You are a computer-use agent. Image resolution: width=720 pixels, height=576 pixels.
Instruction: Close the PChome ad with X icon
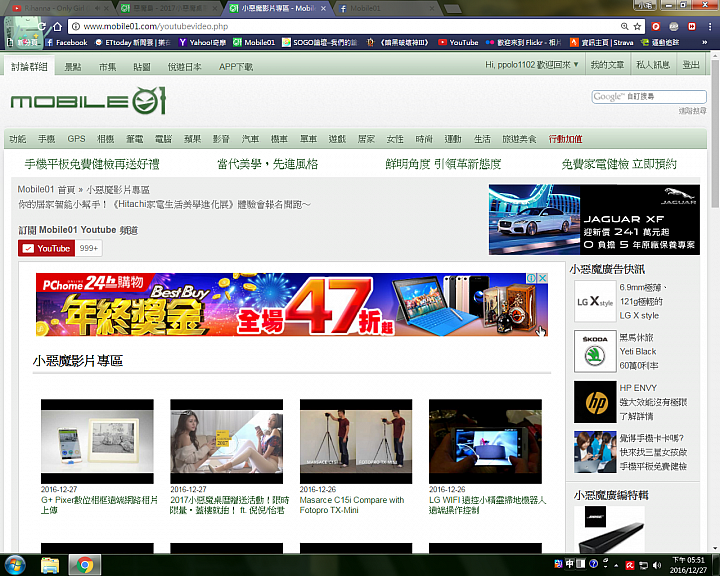[x=543, y=278]
